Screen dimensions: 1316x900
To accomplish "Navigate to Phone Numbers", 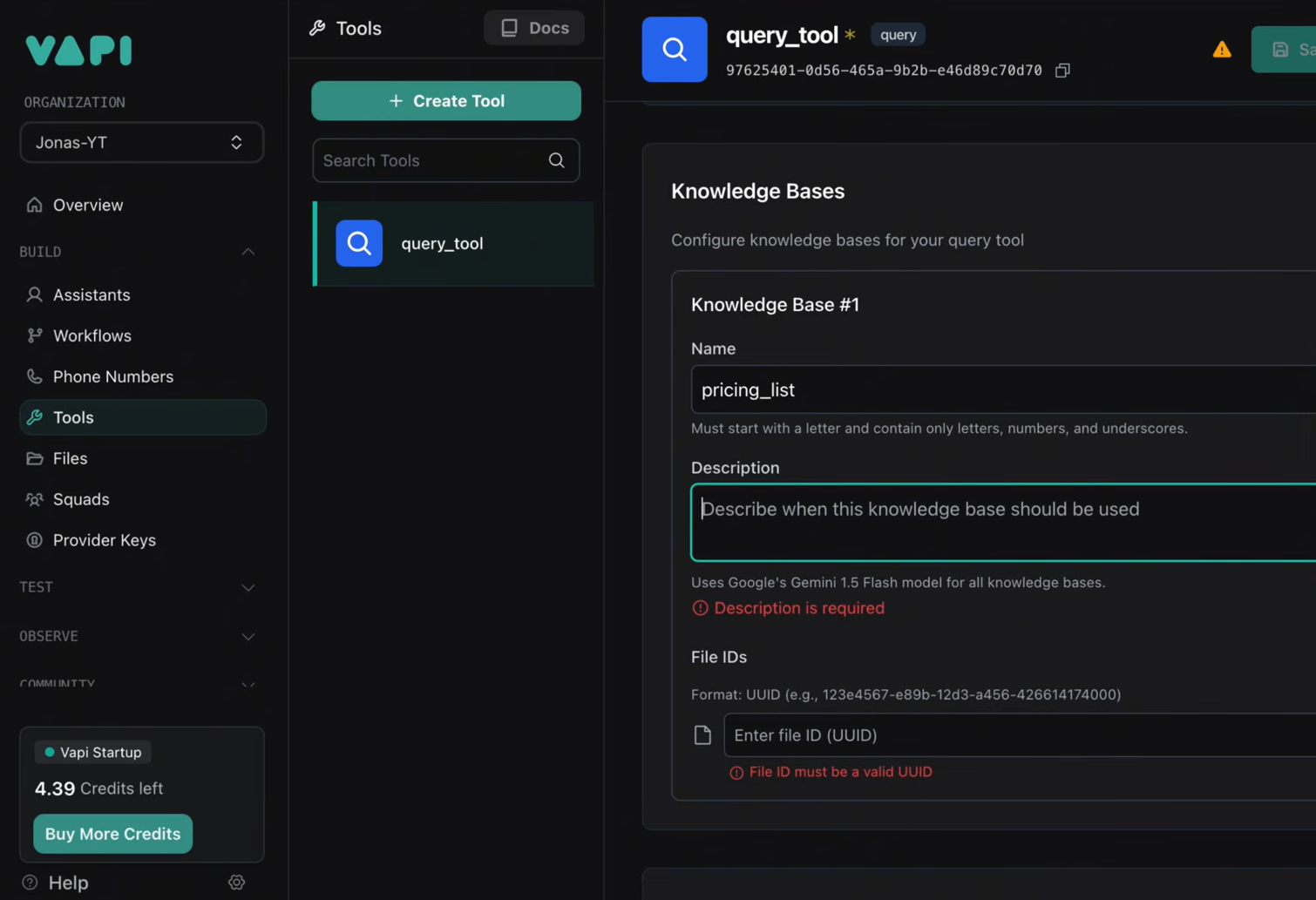I will (113, 376).
